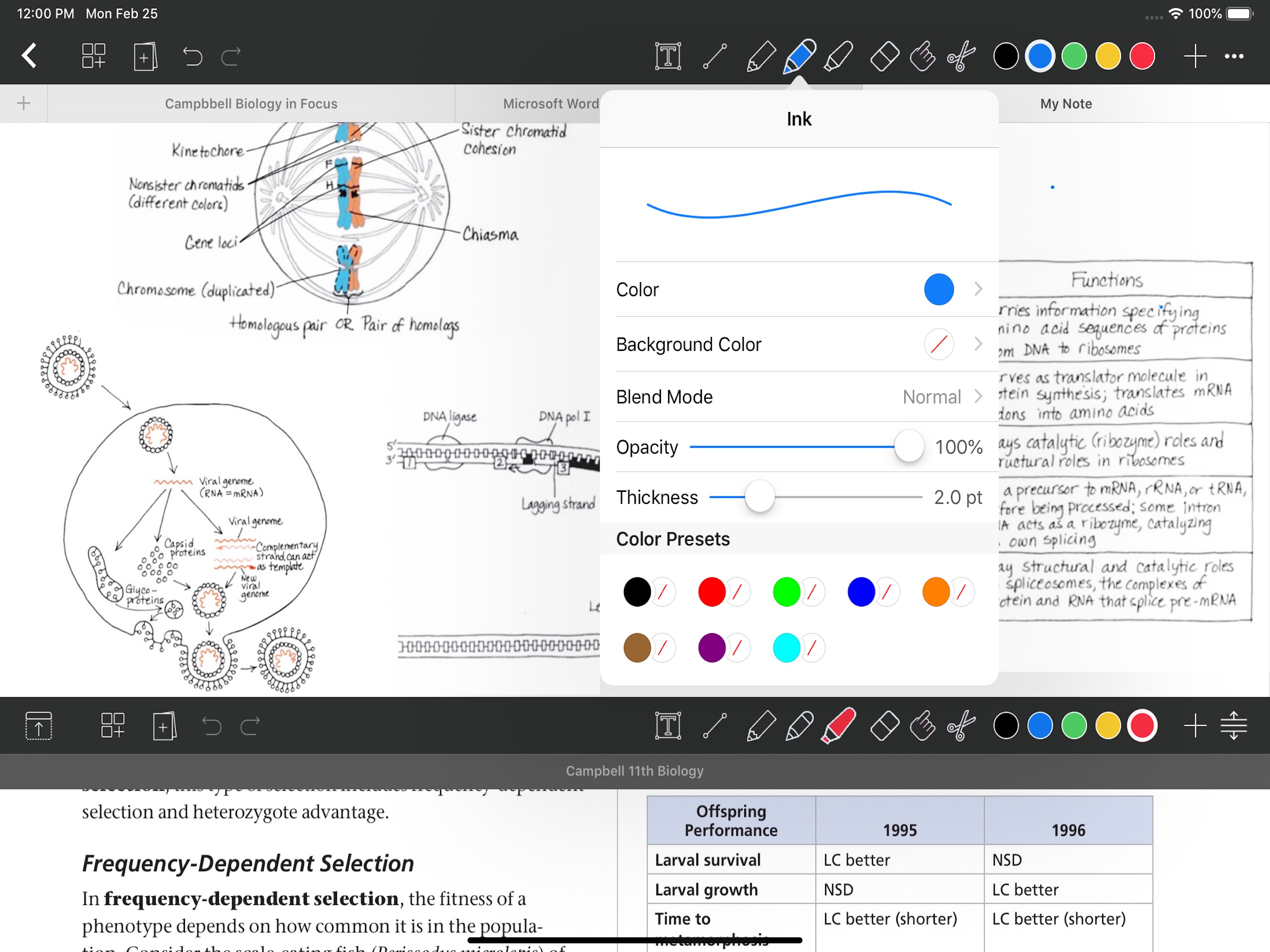
Task: Expand the Color row chevron
Action: 978,290
